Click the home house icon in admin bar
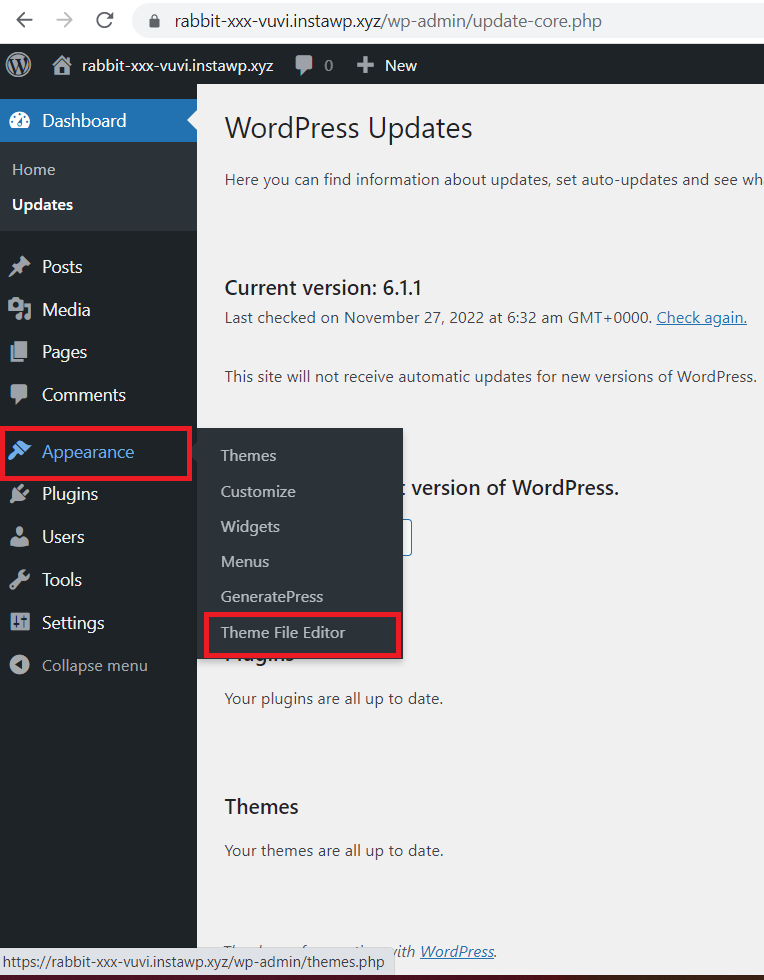Screen dimensions: 764x980 [x=61, y=65]
